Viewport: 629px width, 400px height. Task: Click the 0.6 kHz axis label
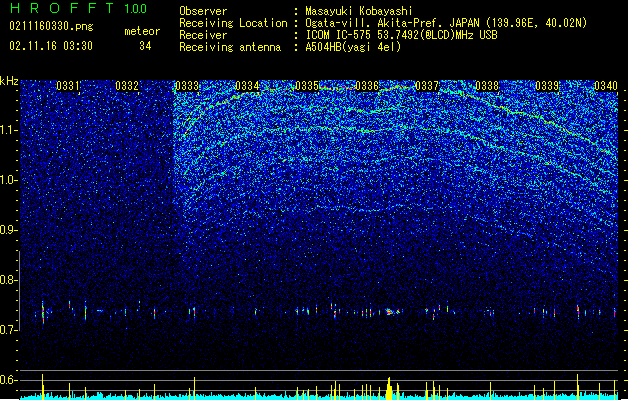(x=9, y=380)
